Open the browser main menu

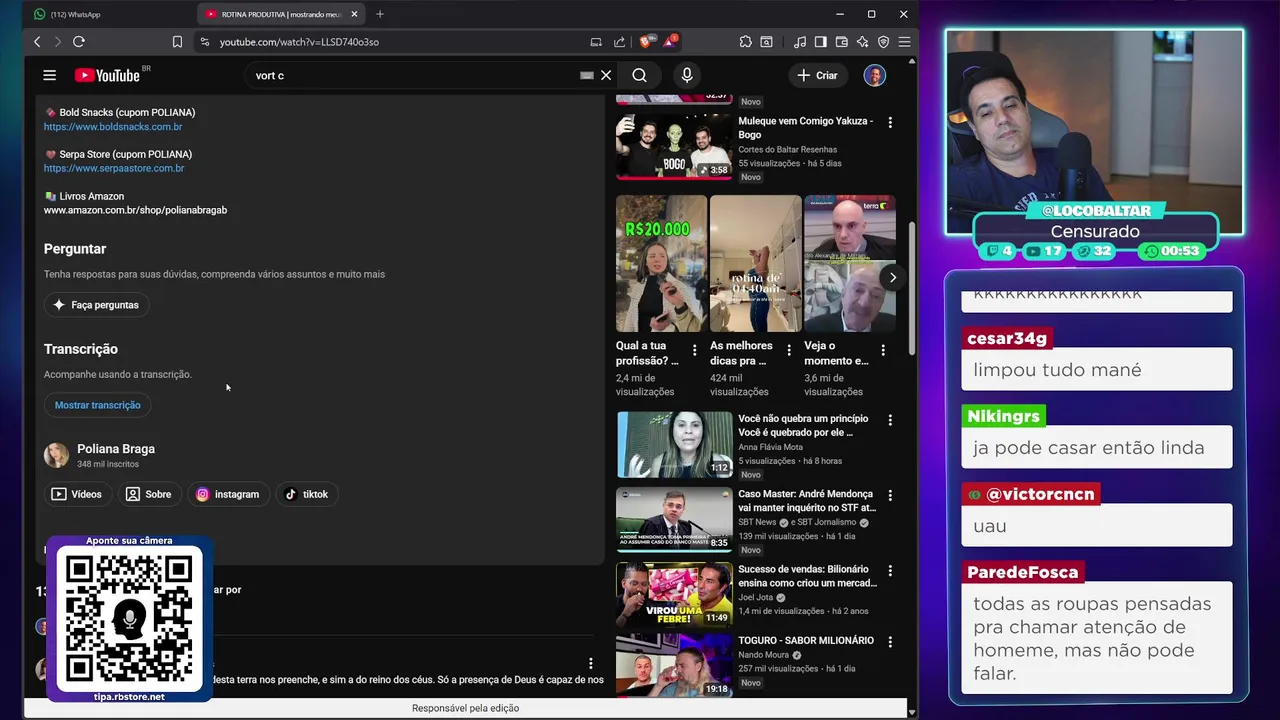904,42
